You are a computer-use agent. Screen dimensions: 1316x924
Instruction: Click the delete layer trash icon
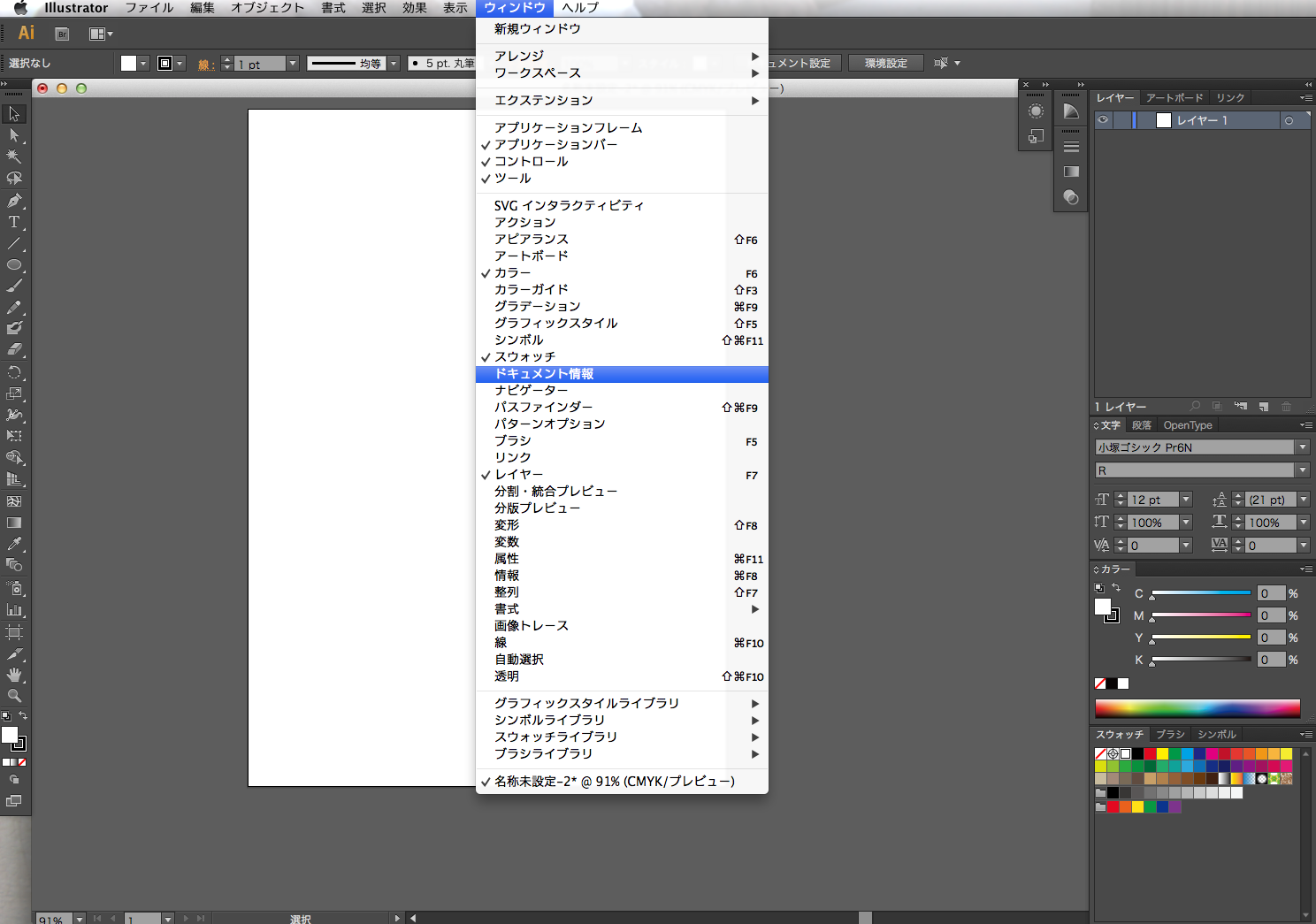point(1286,407)
